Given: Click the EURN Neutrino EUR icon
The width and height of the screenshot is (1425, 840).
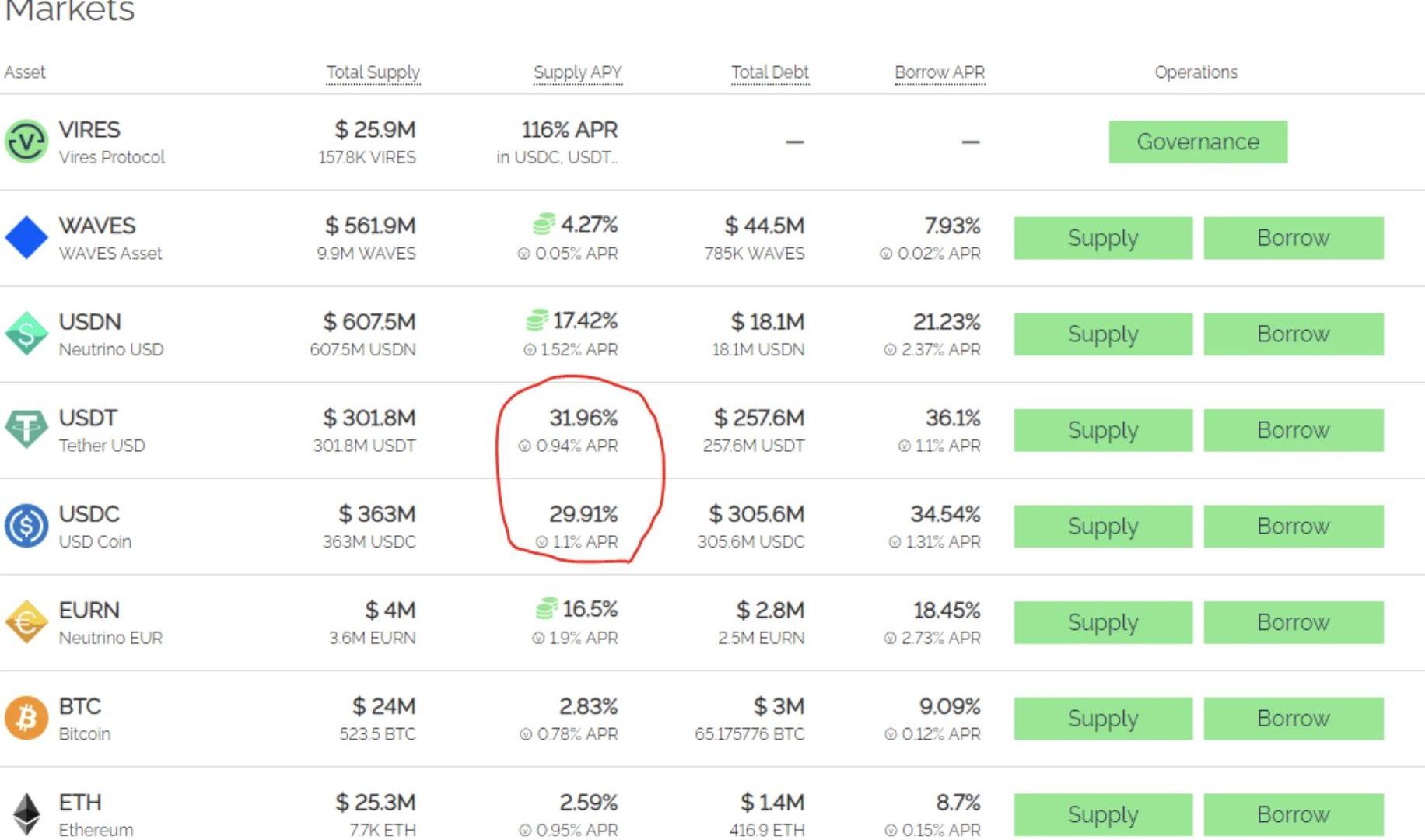Looking at the screenshot, I should coord(26,622).
